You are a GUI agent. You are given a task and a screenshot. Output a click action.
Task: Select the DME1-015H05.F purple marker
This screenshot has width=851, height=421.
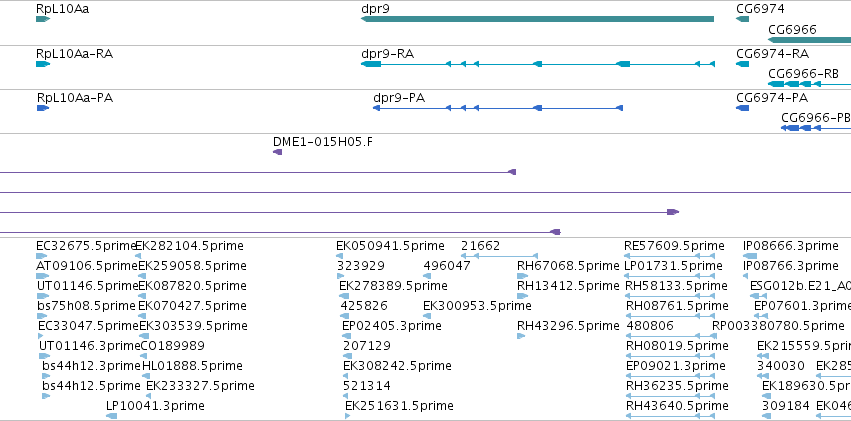277,152
